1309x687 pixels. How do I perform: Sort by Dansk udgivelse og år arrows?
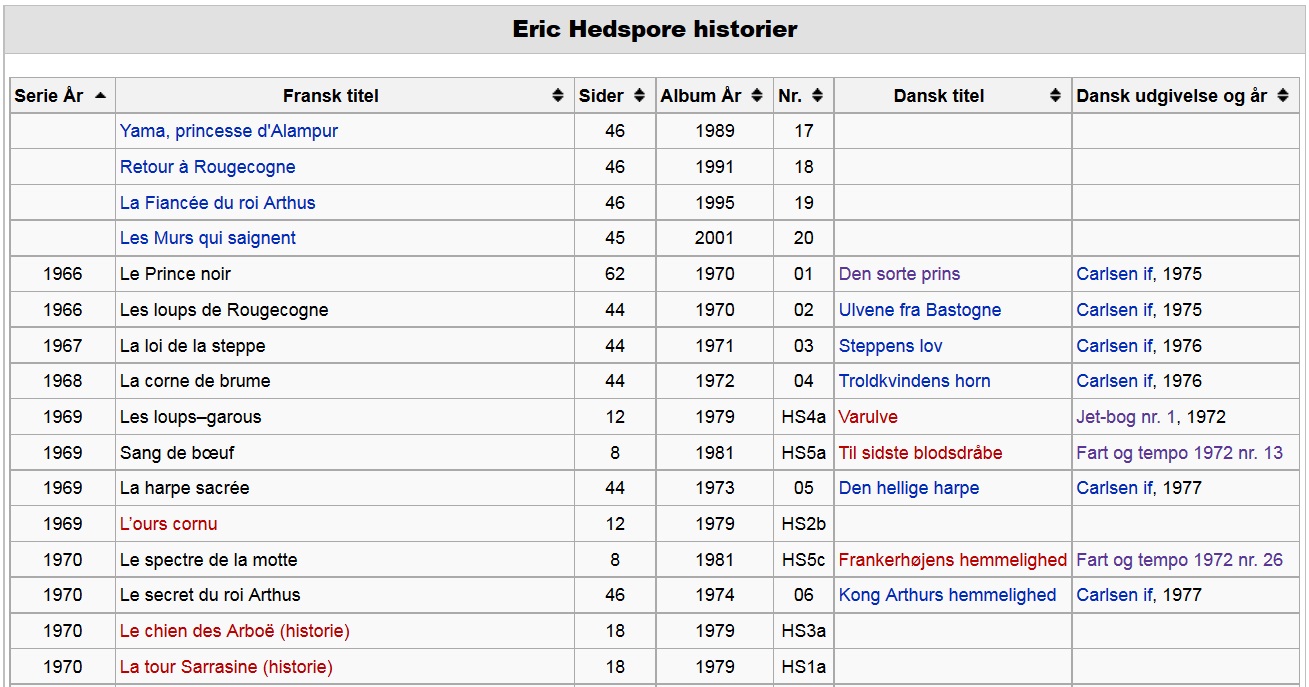point(1283,96)
